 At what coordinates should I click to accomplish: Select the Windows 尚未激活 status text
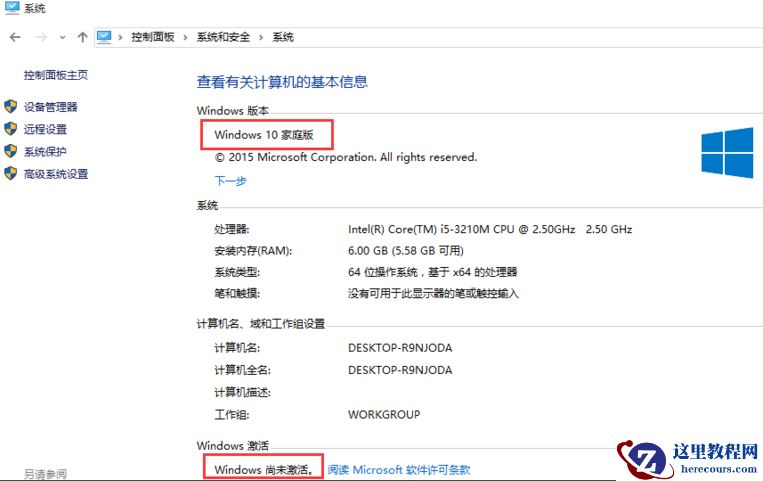[263, 470]
